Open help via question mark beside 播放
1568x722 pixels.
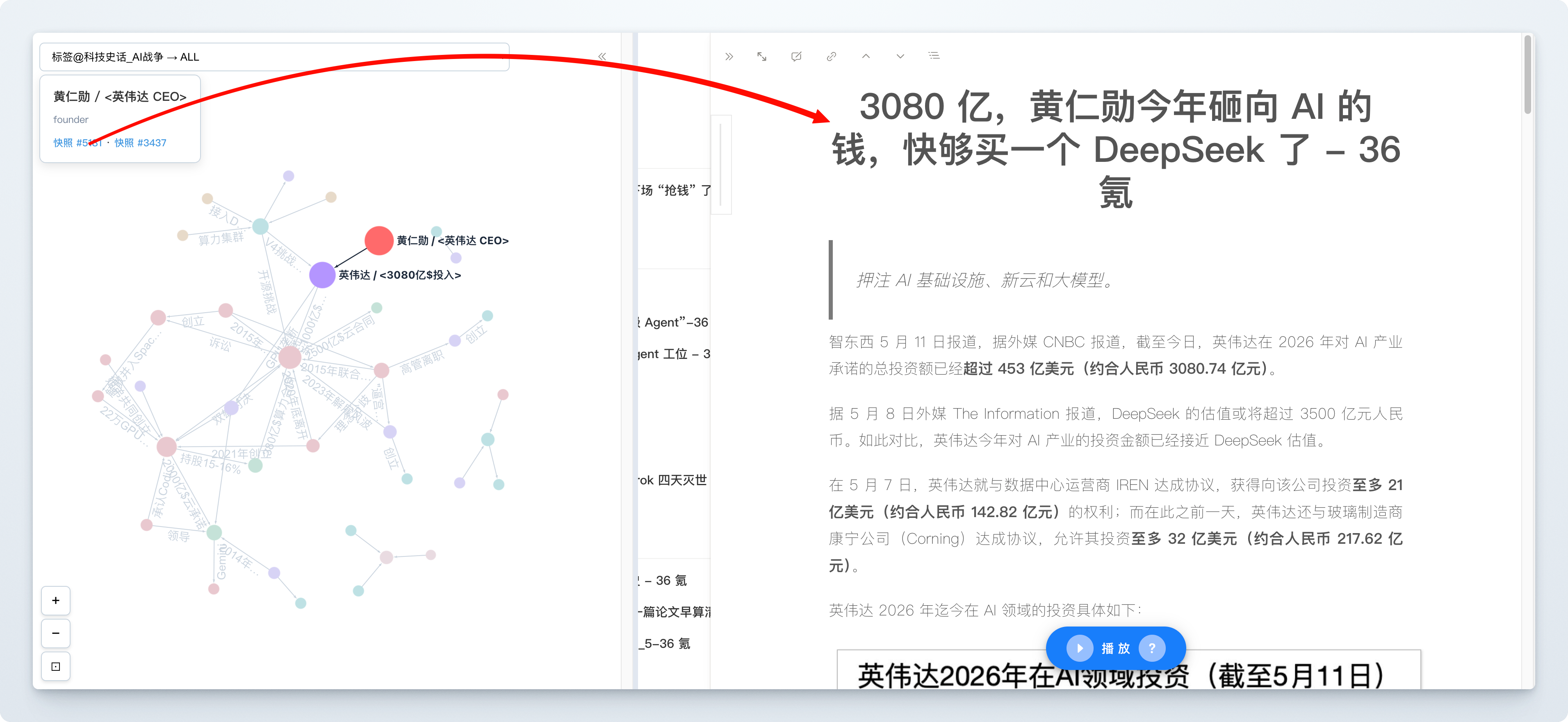click(x=1152, y=648)
